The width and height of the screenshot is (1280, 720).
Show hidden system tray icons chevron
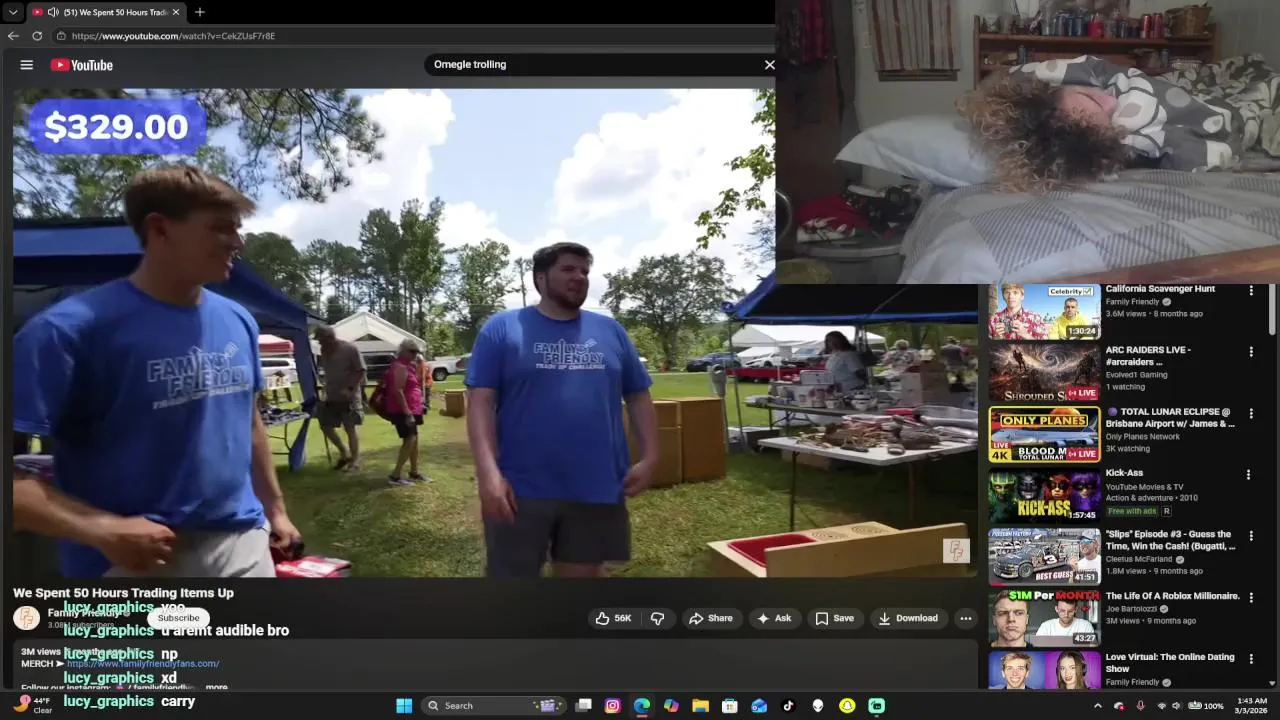[1097, 706]
